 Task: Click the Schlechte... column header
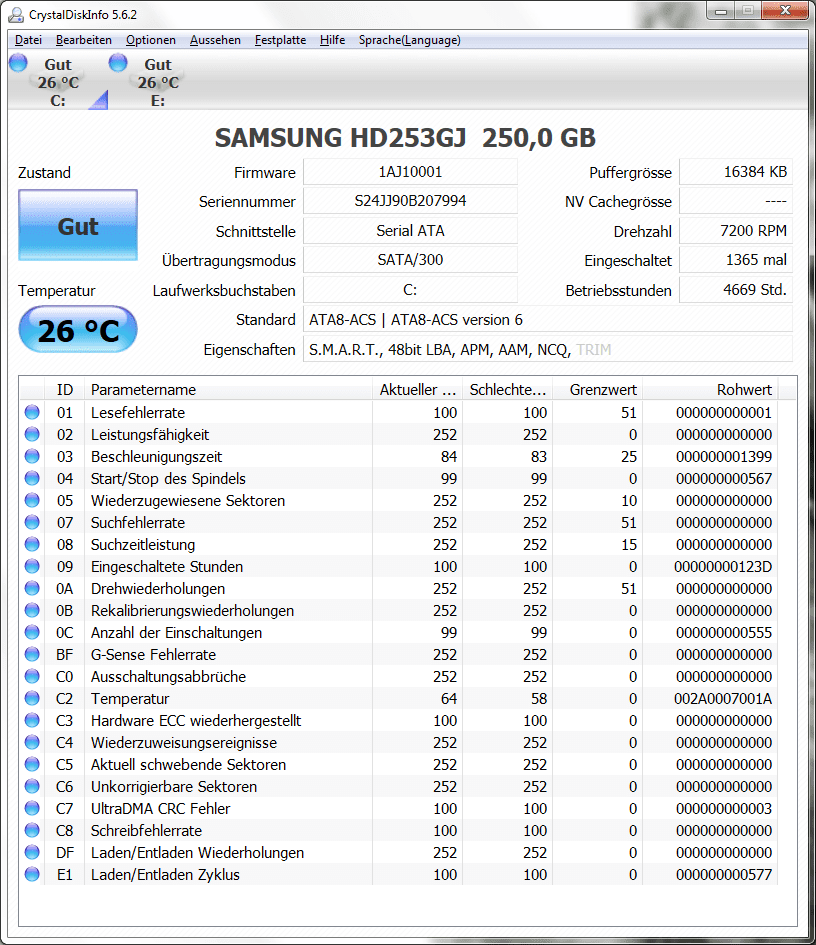507,390
